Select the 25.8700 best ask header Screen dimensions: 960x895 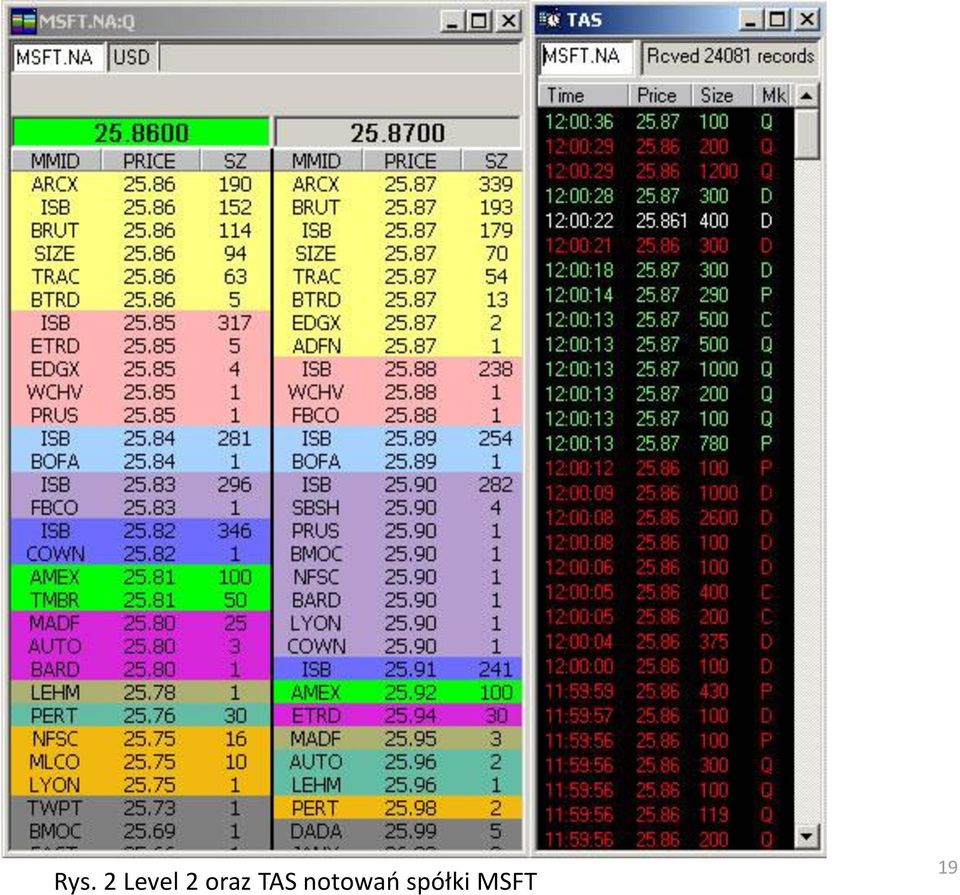(x=397, y=133)
